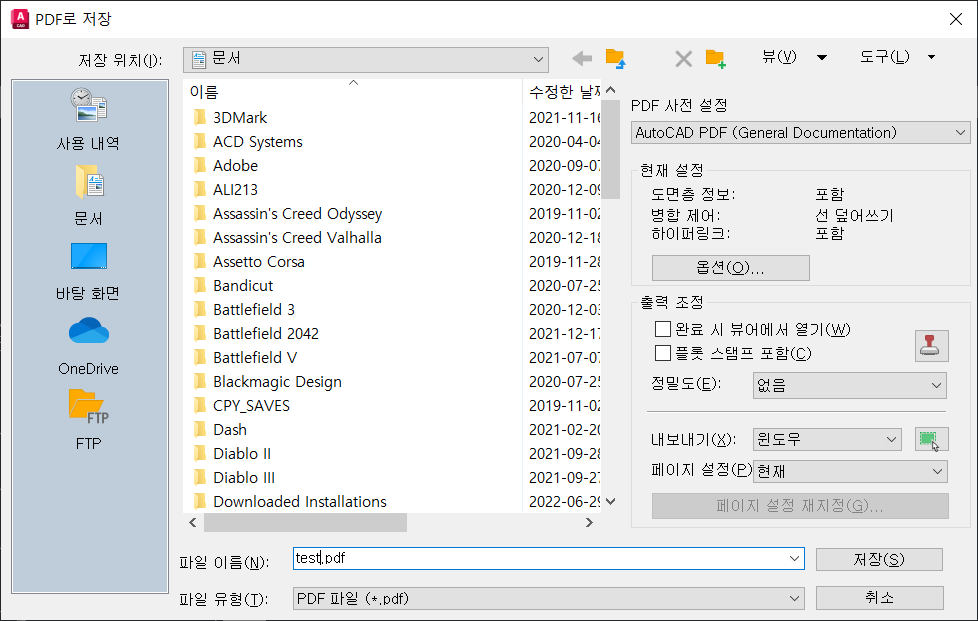The height and width of the screenshot is (621, 978).
Task: Select the ACD Systems folder
Action: click(x=248, y=142)
